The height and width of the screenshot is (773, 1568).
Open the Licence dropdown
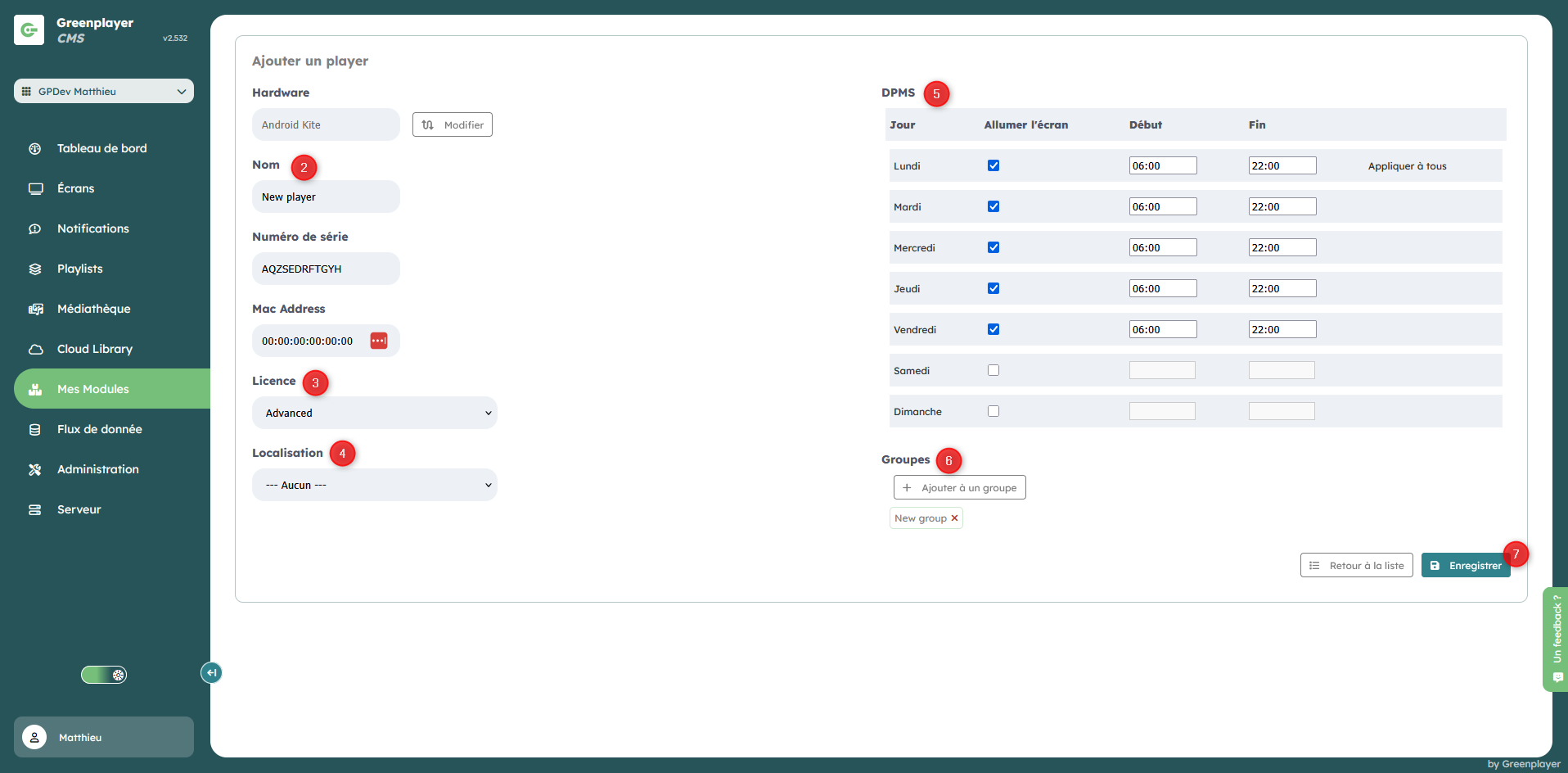(x=374, y=413)
